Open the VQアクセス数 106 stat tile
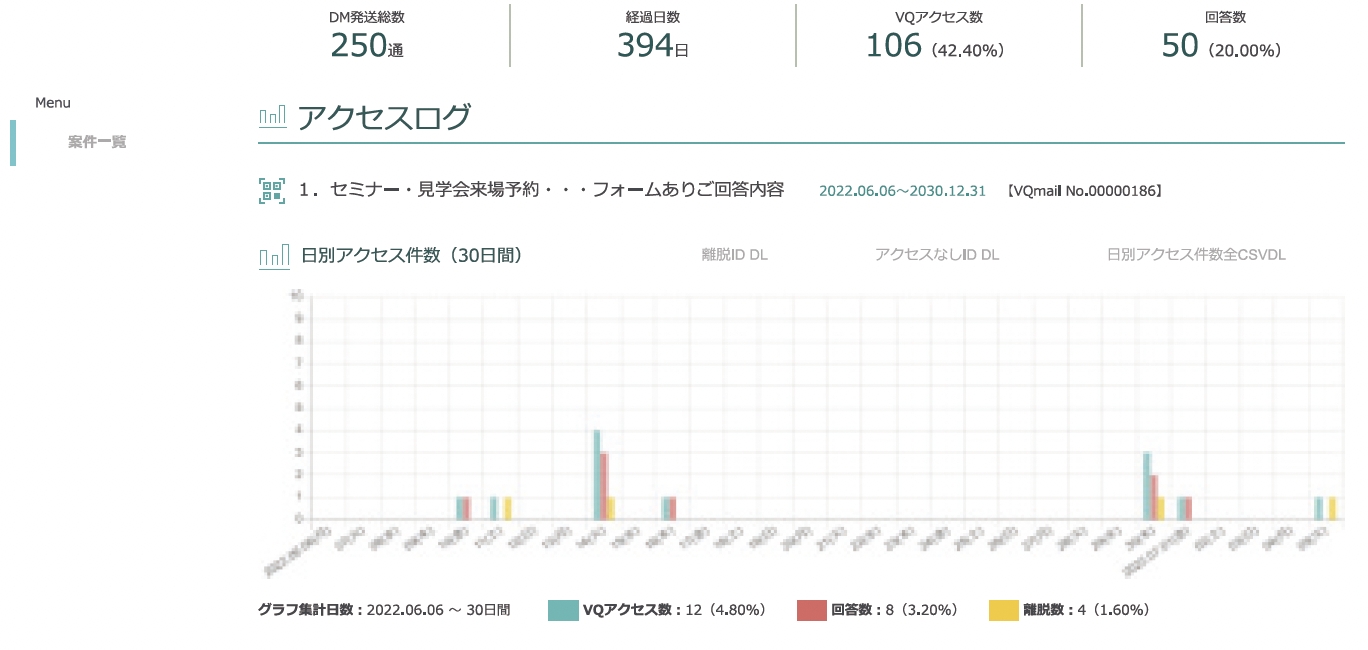 pos(931,34)
